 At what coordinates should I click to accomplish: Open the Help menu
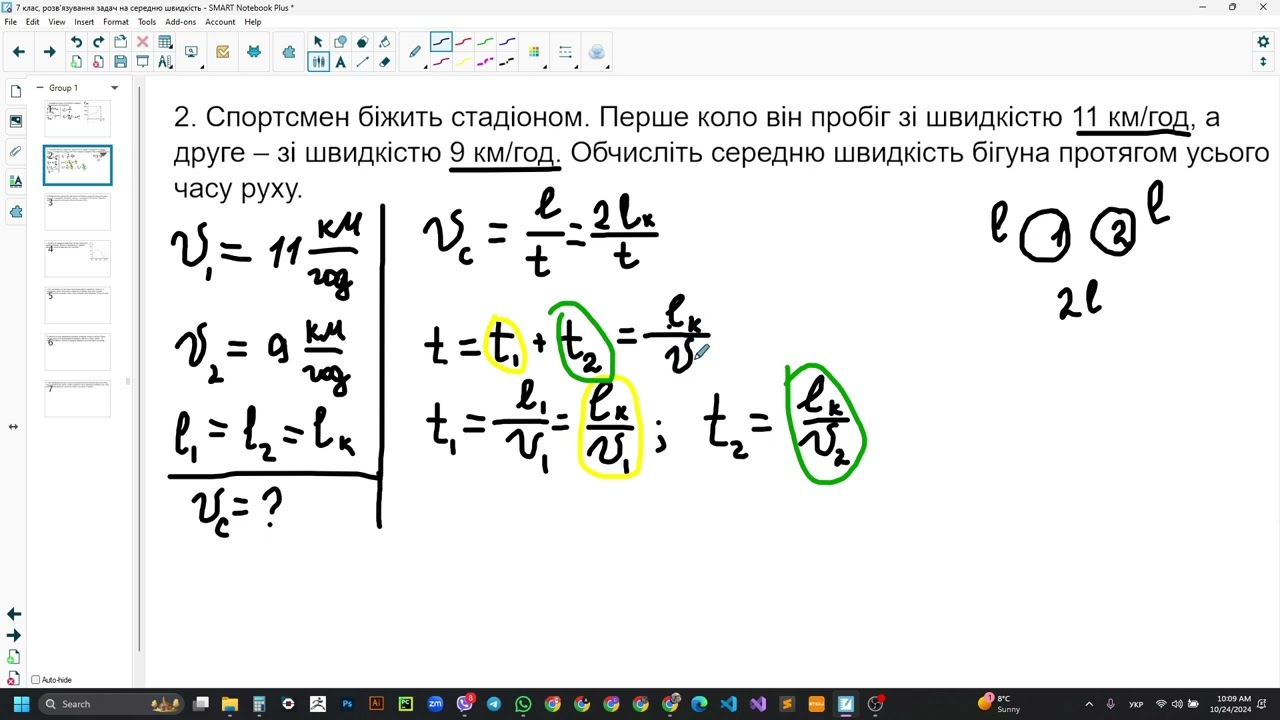pos(252,22)
